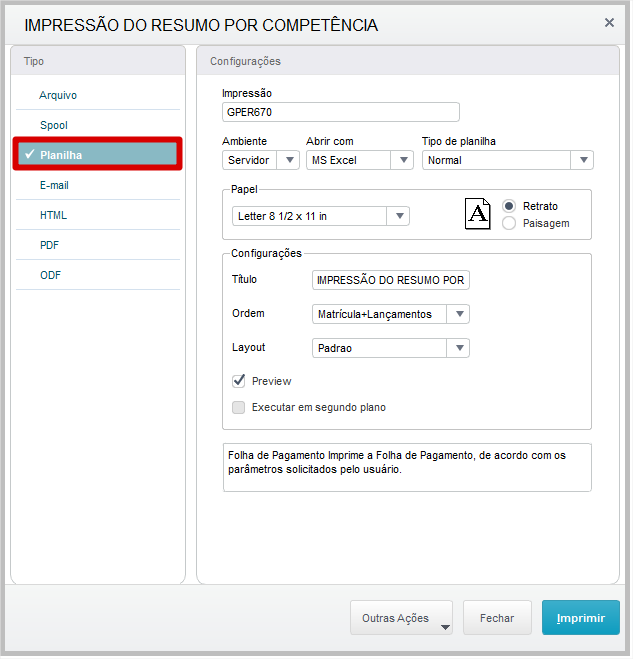Click the Imprimir button

point(581,618)
